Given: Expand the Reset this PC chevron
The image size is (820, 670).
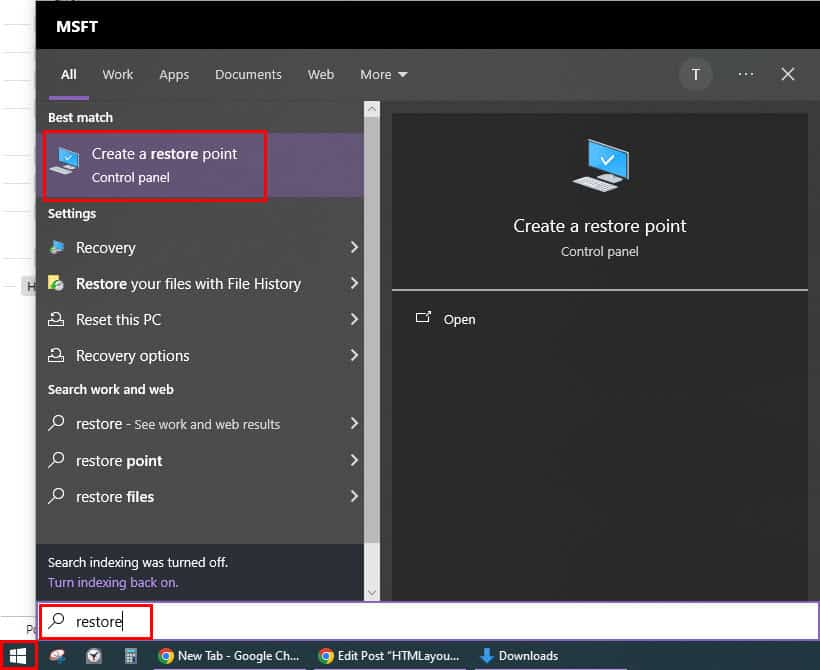Looking at the screenshot, I should point(354,319).
